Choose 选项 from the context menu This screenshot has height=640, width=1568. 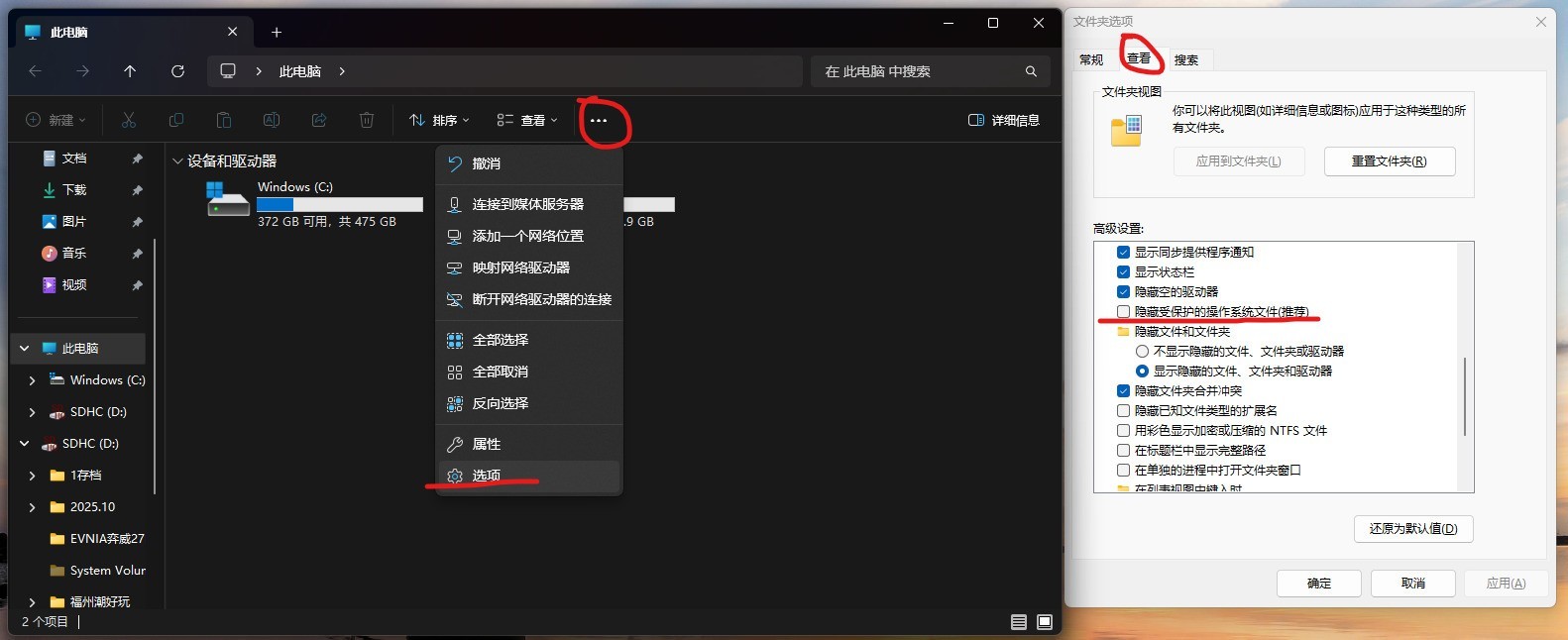[x=487, y=476]
